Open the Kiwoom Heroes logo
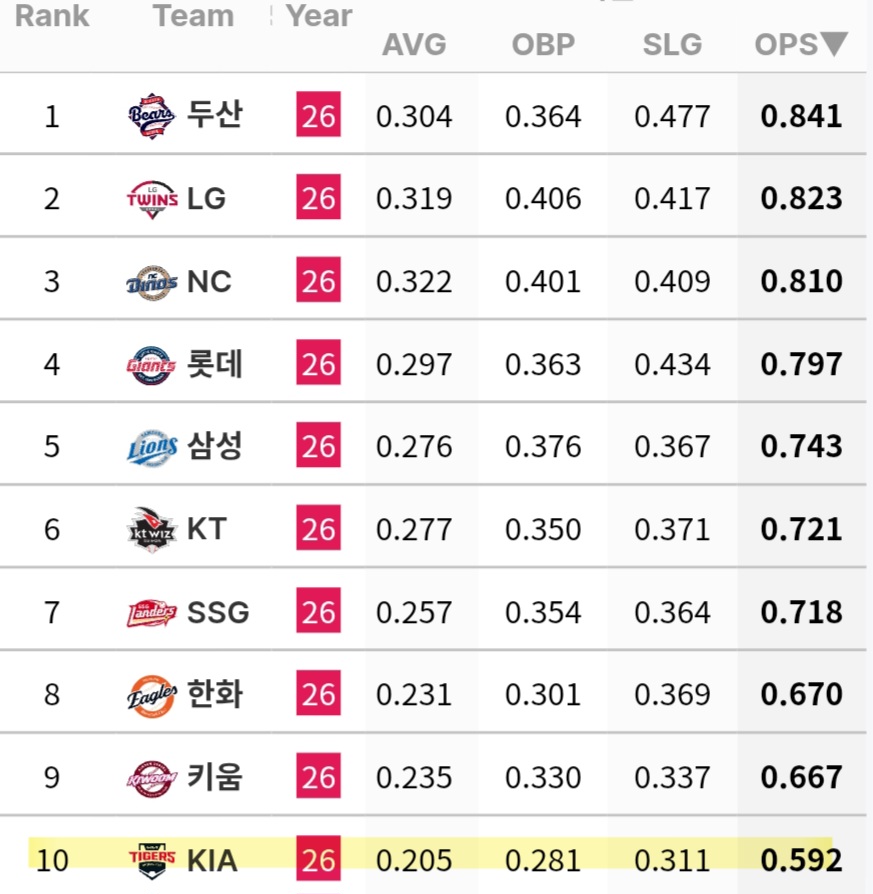Image resolution: width=873 pixels, height=894 pixels. pos(152,778)
